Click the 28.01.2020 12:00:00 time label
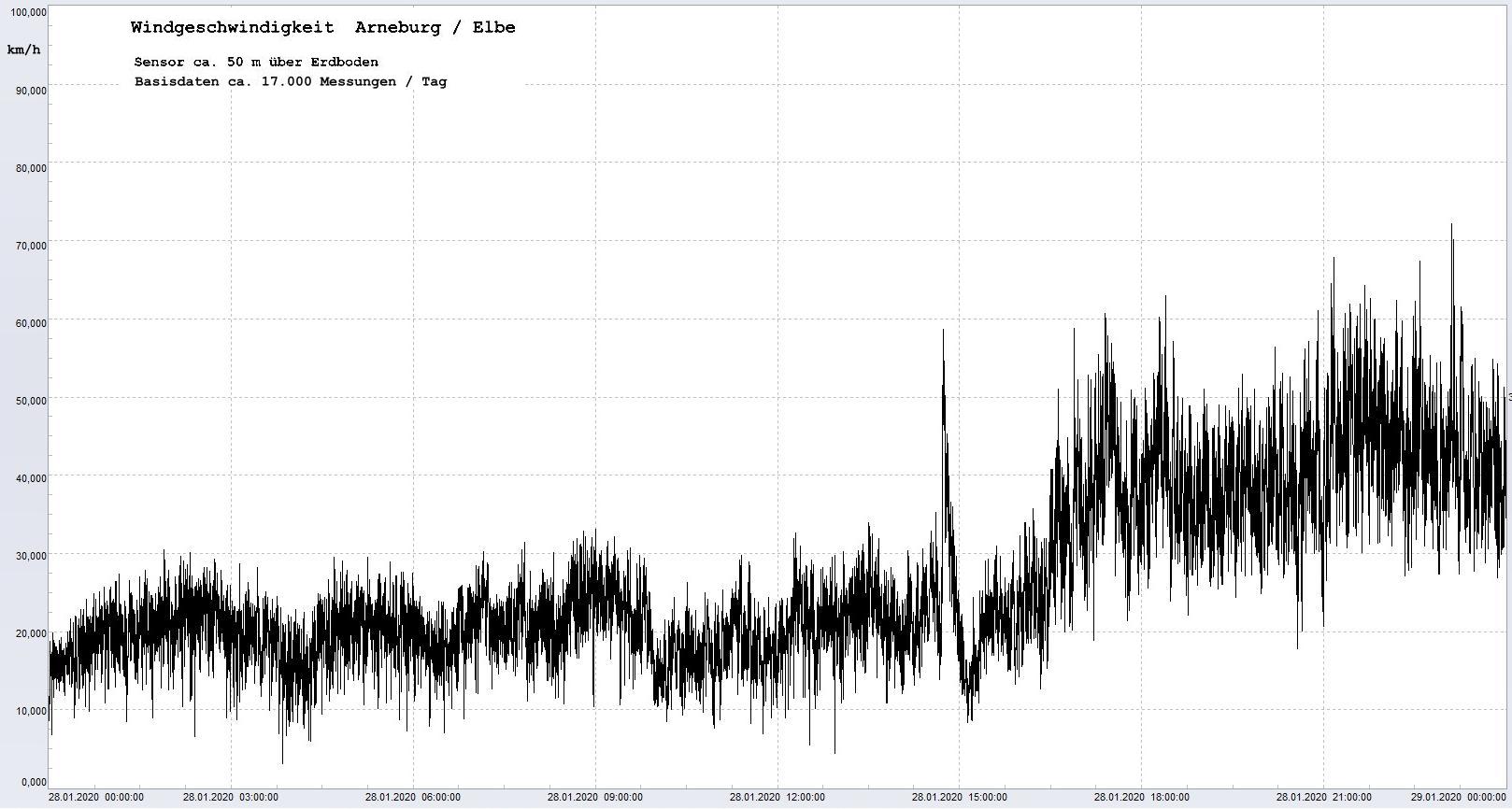This screenshot has width=1512, height=809. click(777, 797)
